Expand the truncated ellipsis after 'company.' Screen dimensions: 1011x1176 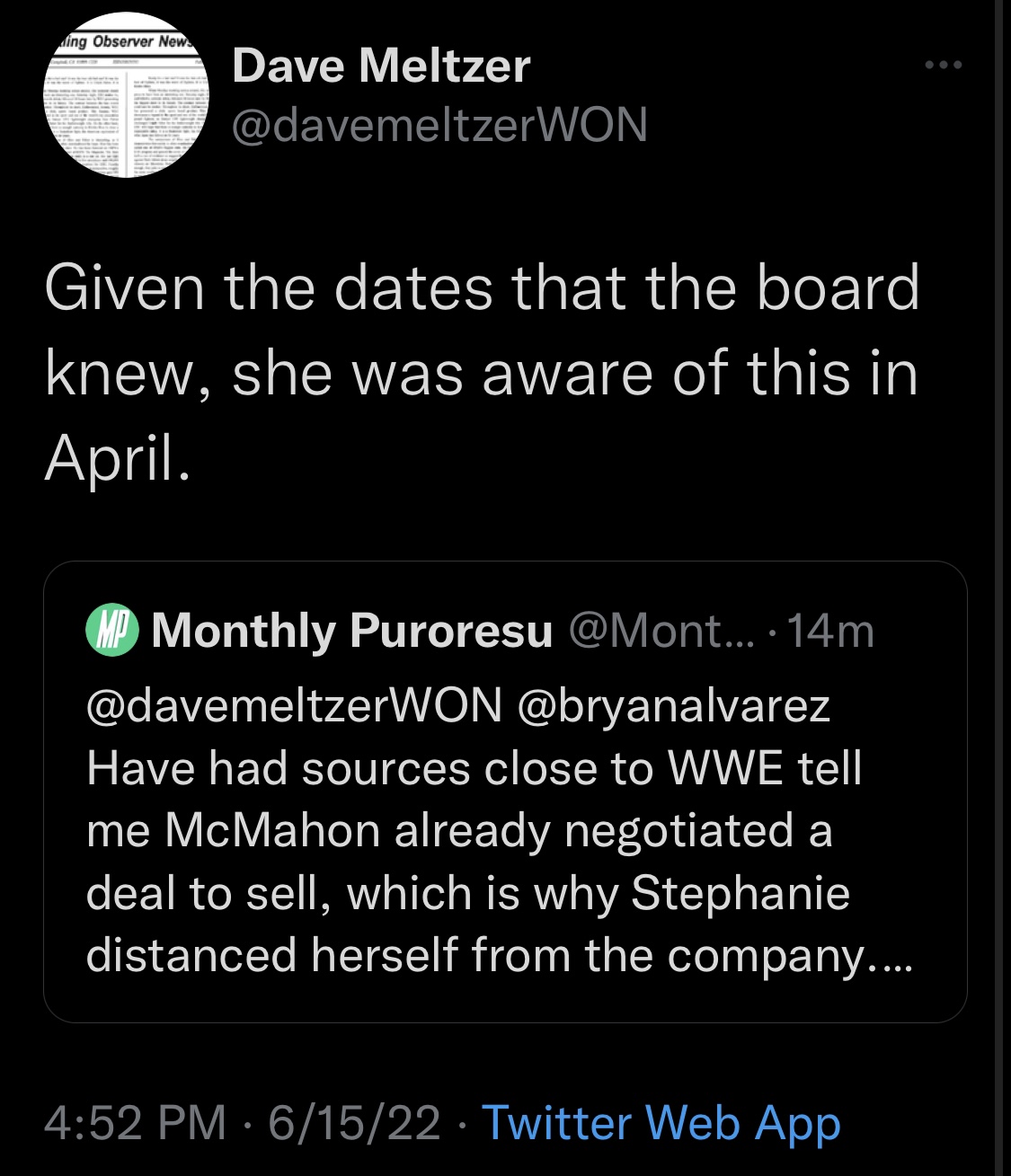tap(891, 956)
